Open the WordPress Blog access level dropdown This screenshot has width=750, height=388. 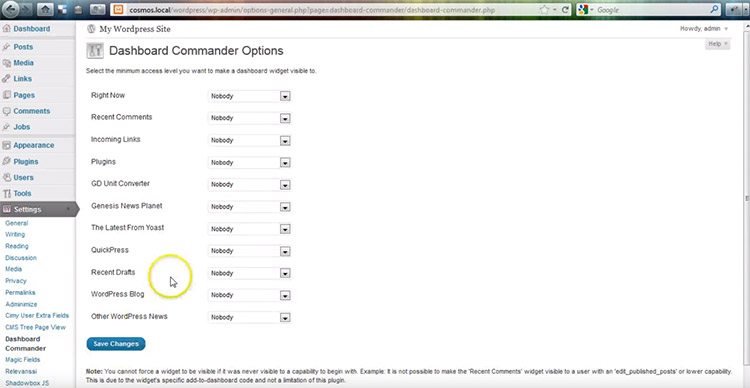[x=249, y=296]
